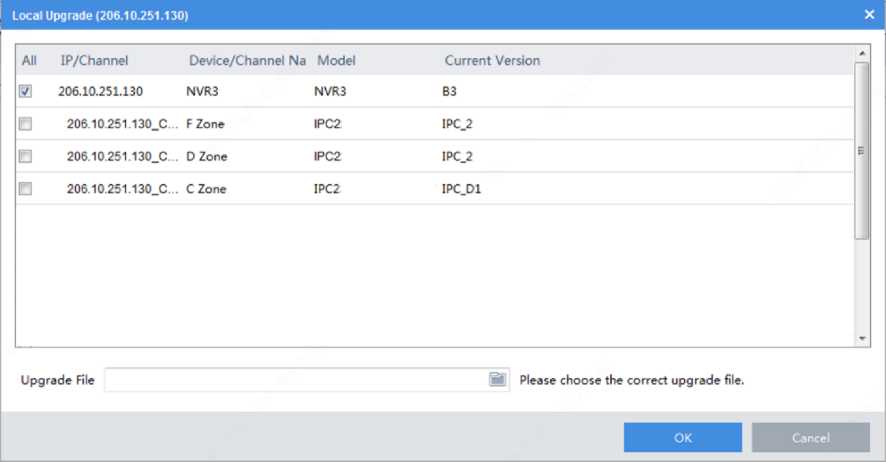Tick the D Zone channel checkbox
Viewport: 886px width, 462px height.
click(x=26, y=156)
